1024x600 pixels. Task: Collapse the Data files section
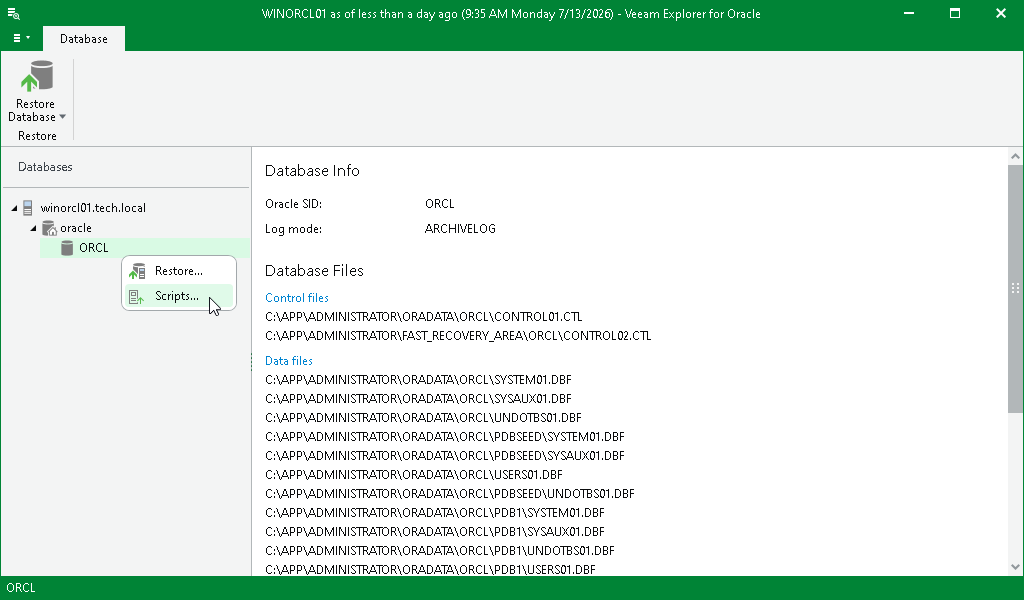[x=289, y=361]
